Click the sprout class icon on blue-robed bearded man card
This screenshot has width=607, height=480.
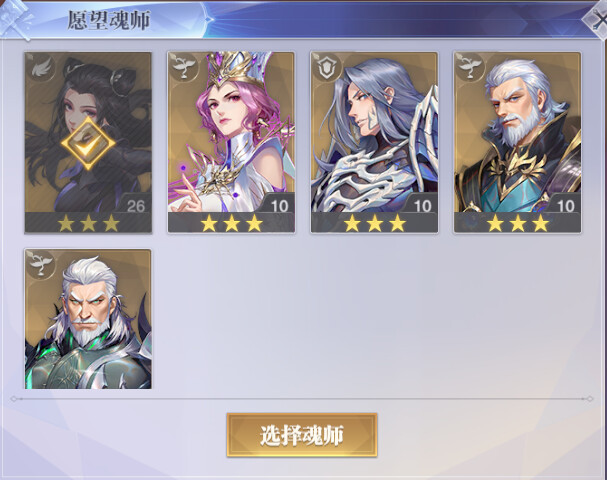click(x=469, y=67)
